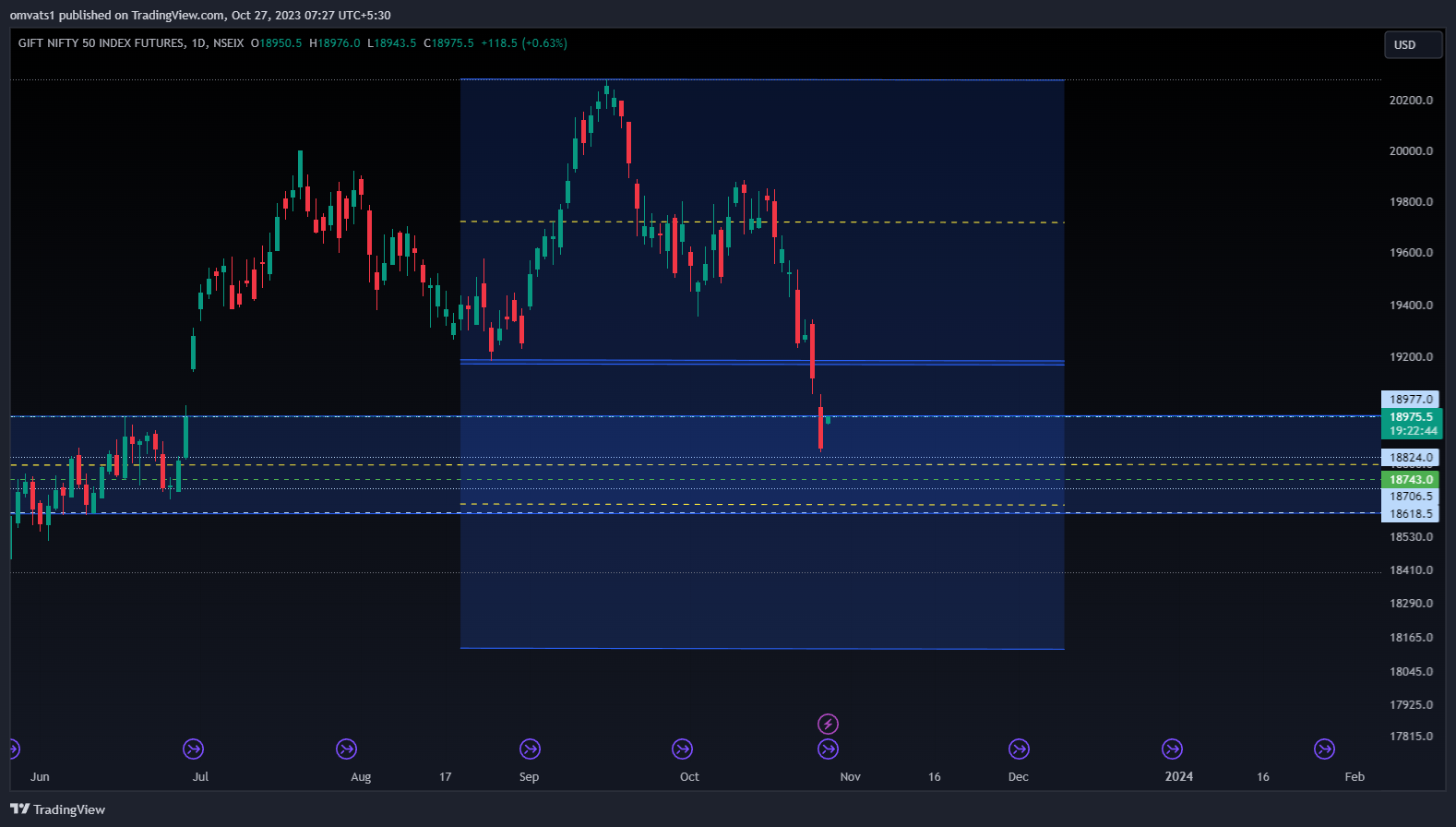Click the Close value C18975.5
The height and width of the screenshot is (827, 1456).
(448, 43)
